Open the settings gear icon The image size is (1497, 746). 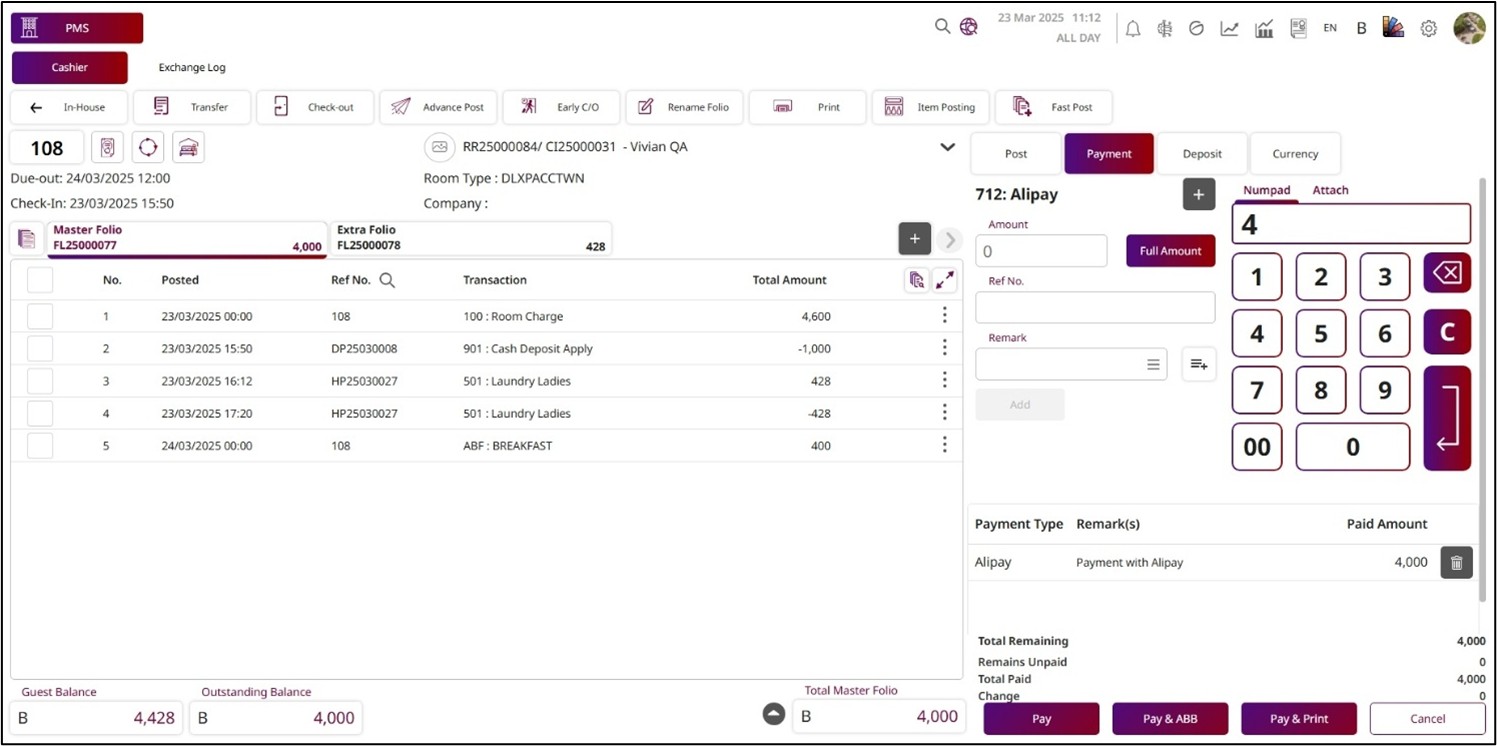(1429, 29)
